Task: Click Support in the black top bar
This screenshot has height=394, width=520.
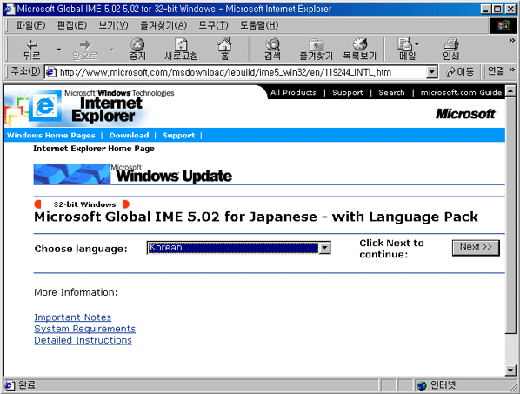Action: coord(347,92)
